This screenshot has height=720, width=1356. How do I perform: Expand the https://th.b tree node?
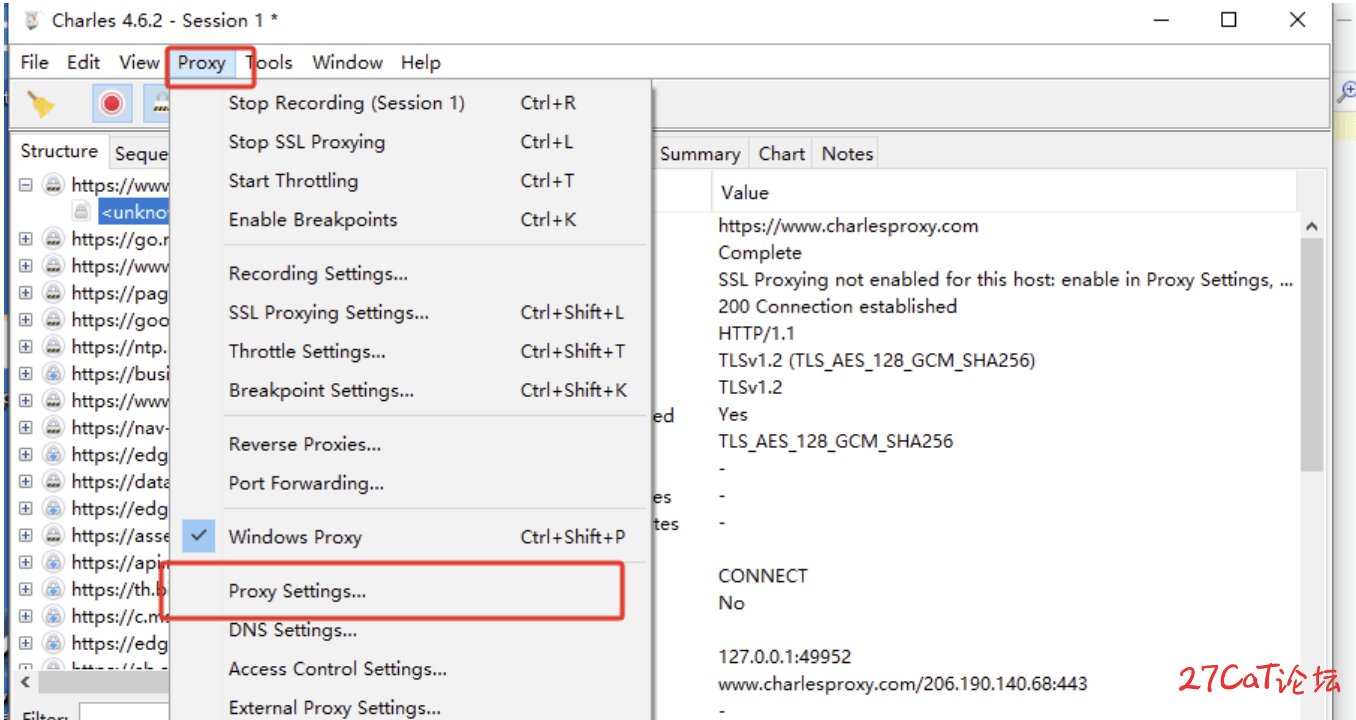[x=26, y=590]
